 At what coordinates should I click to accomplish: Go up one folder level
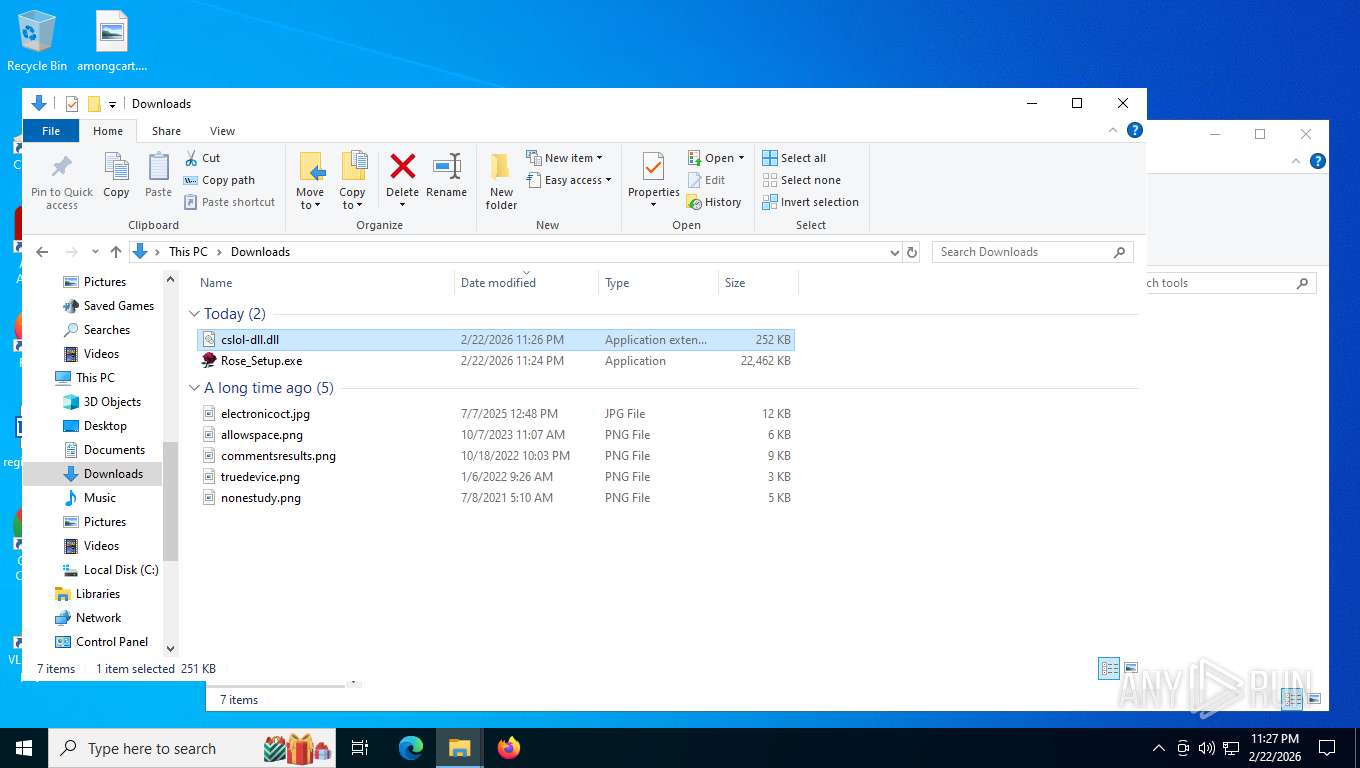click(116, 252)
